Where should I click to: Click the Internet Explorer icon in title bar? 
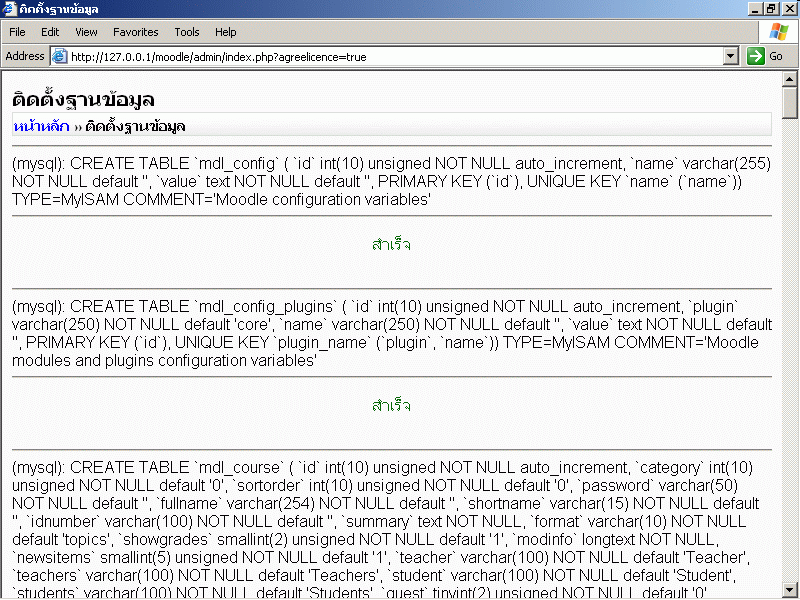[x=9, y=9]
